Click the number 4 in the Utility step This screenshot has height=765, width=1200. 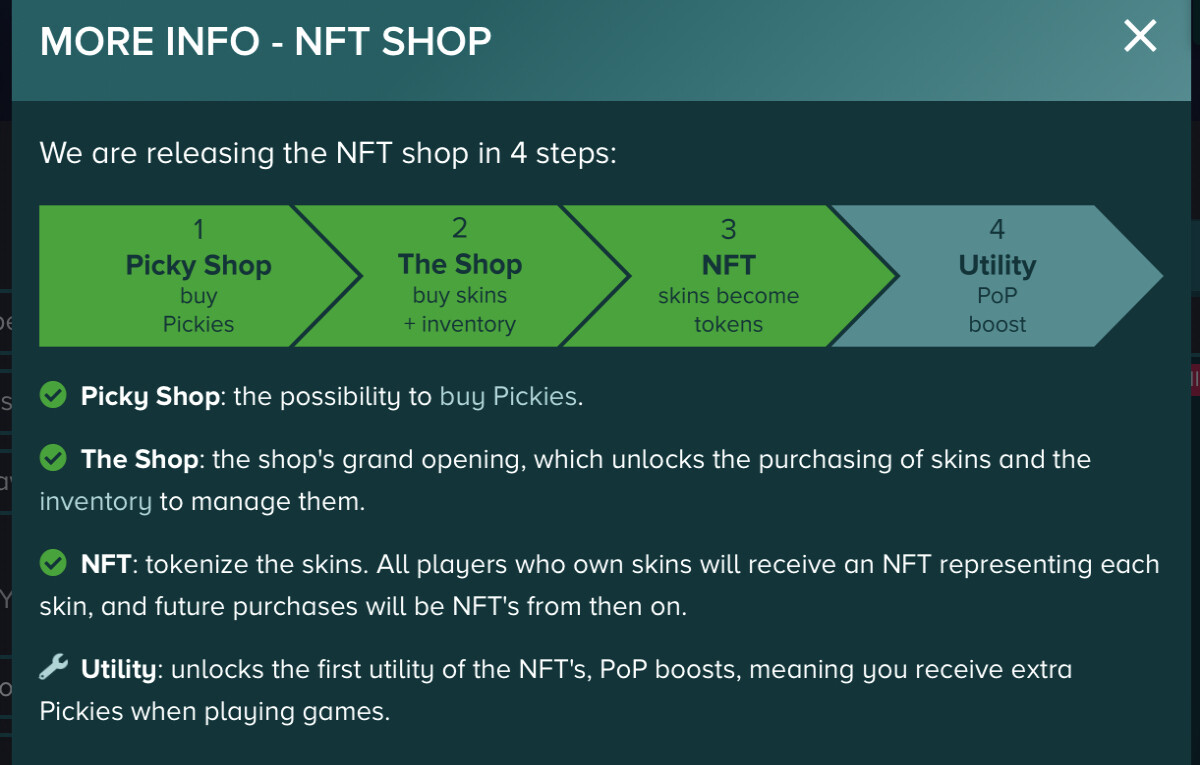coord(997,229)
